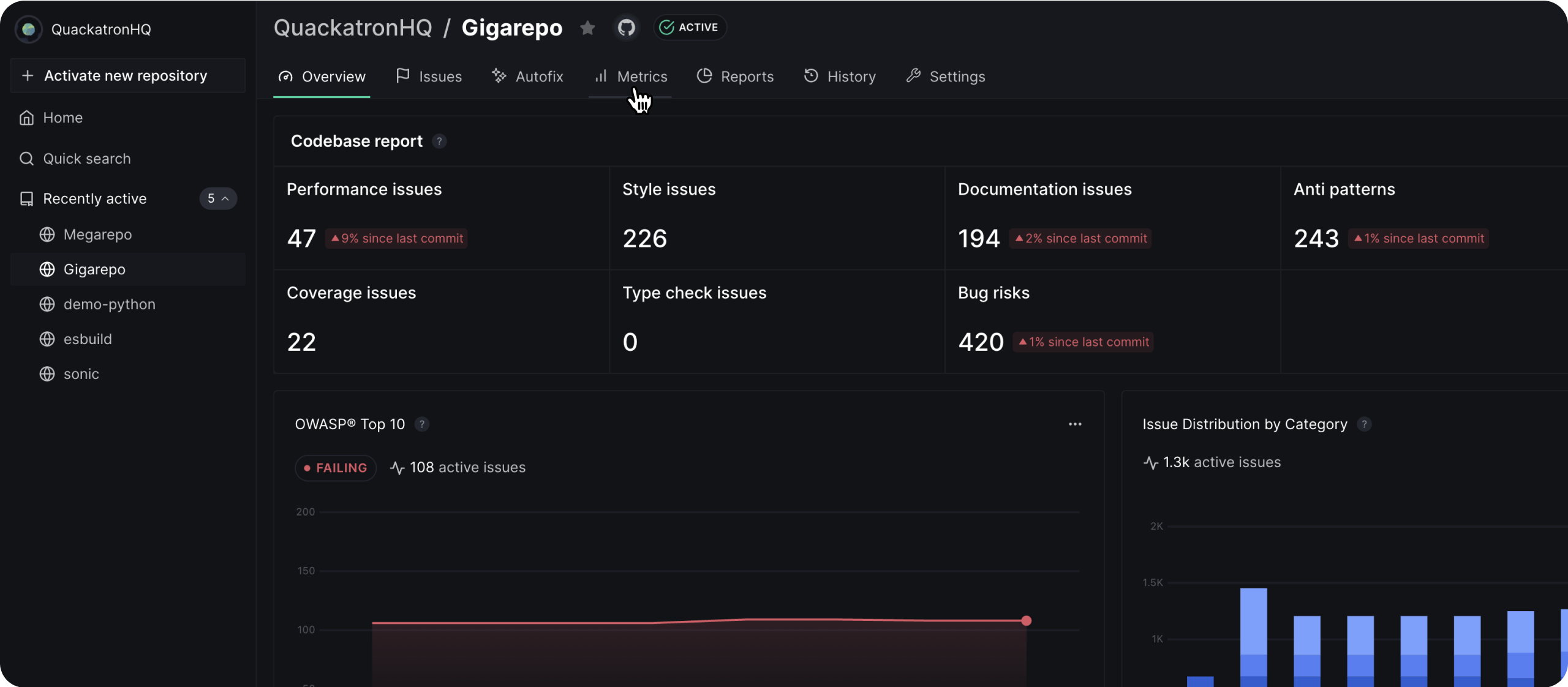The height and width of the screenshot is (687, 1568).
Task: Click Codebase report help icon
Action: pos(439,141)
